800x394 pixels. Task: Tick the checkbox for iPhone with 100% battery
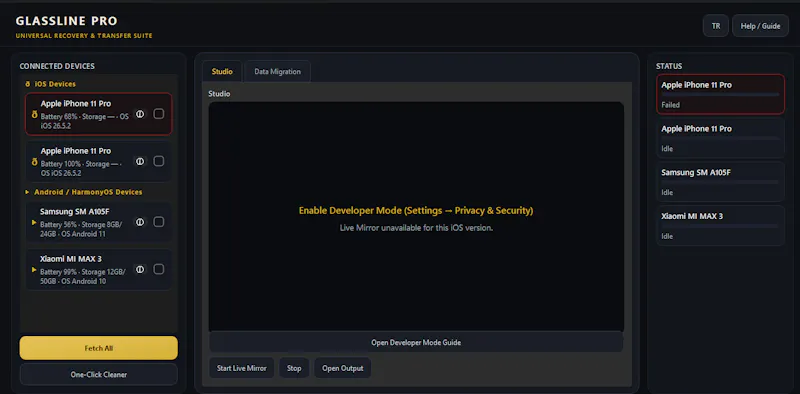coord(159,161)
